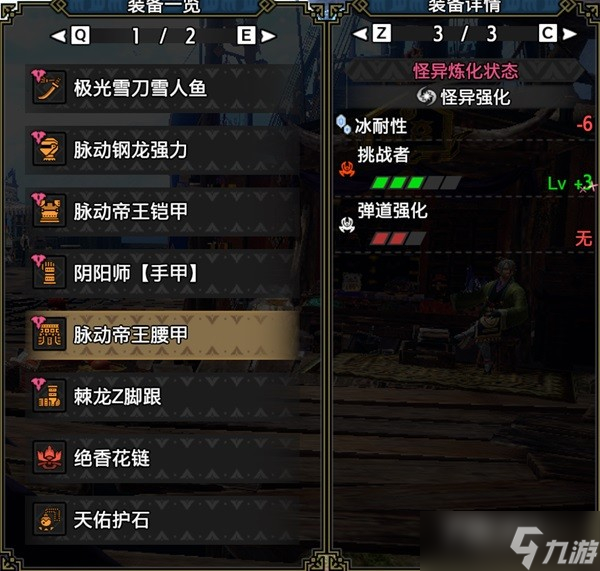Click the 冰耐性 resistance row
600x571 pixels.
pyautogui.click(x=464, y=125)
